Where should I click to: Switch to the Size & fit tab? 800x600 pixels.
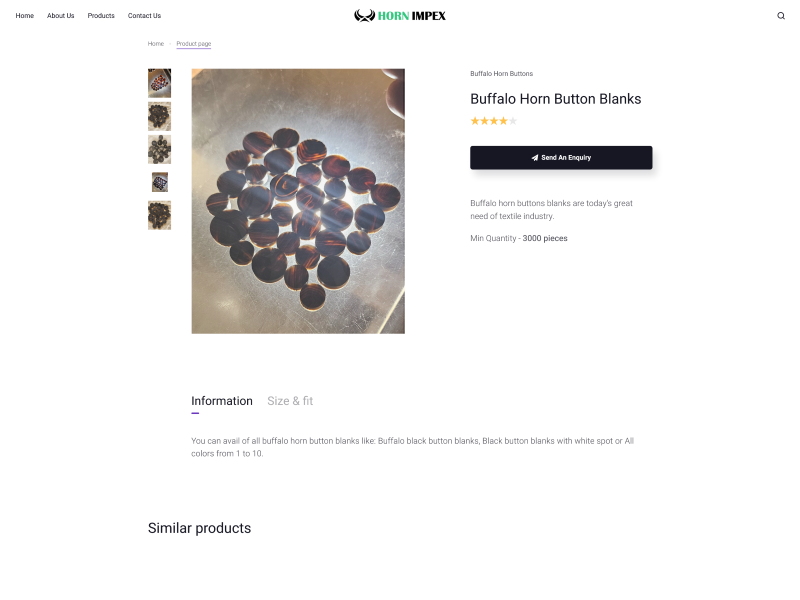click(x=290, y=401)
